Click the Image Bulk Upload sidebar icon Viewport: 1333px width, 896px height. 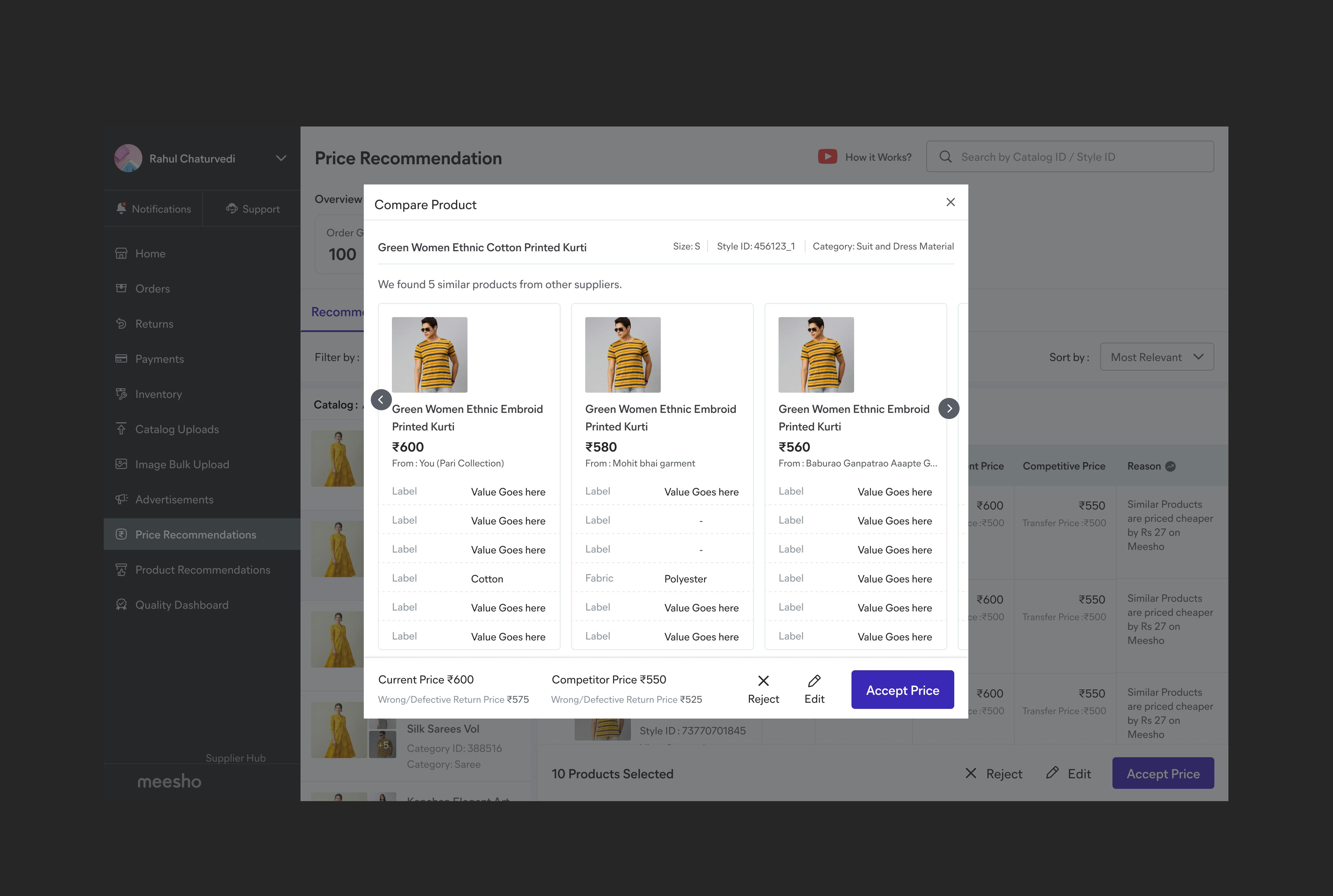(x=121, y=464)
